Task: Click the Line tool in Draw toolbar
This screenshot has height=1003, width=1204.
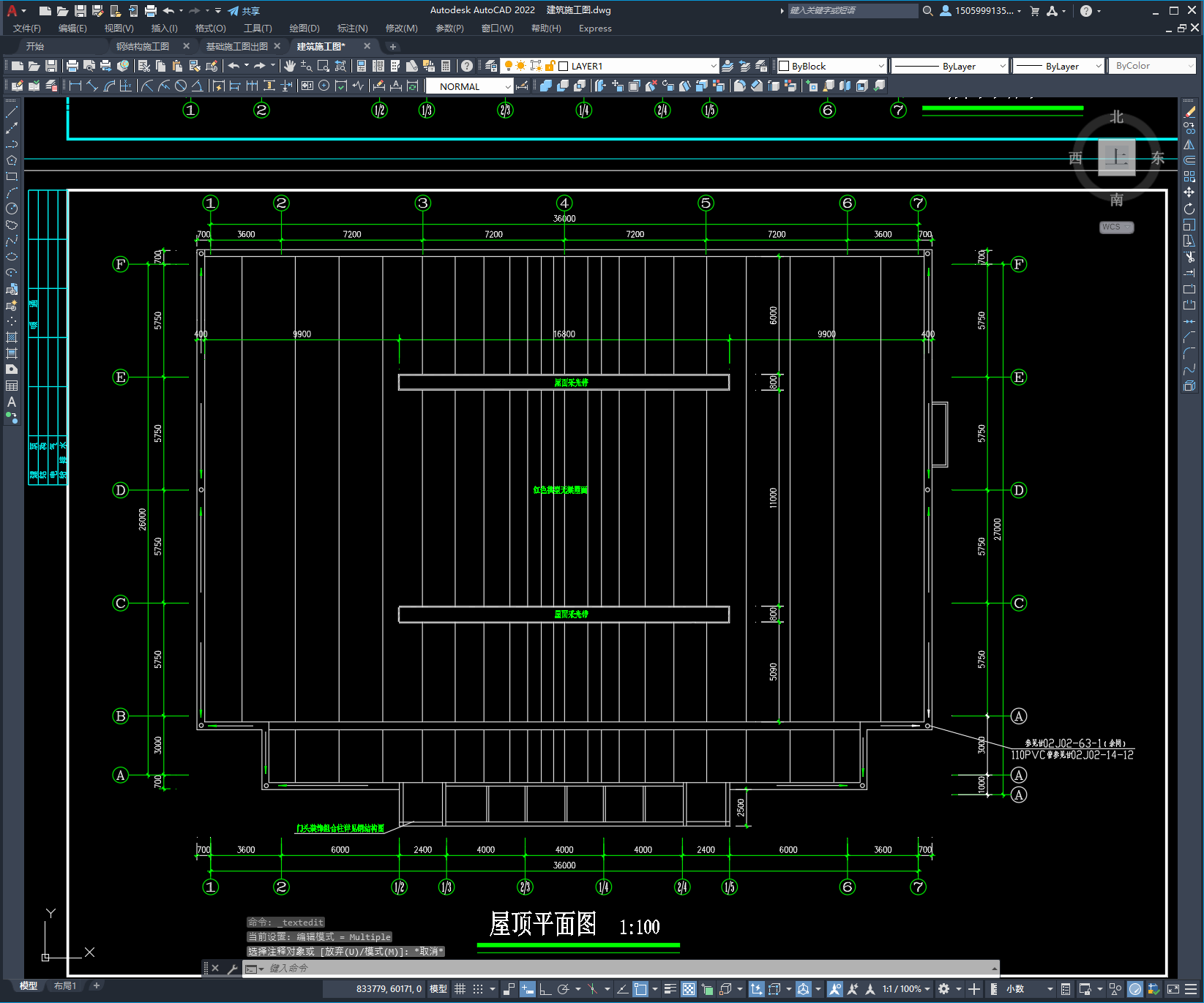Action: (x=12, y=112)
